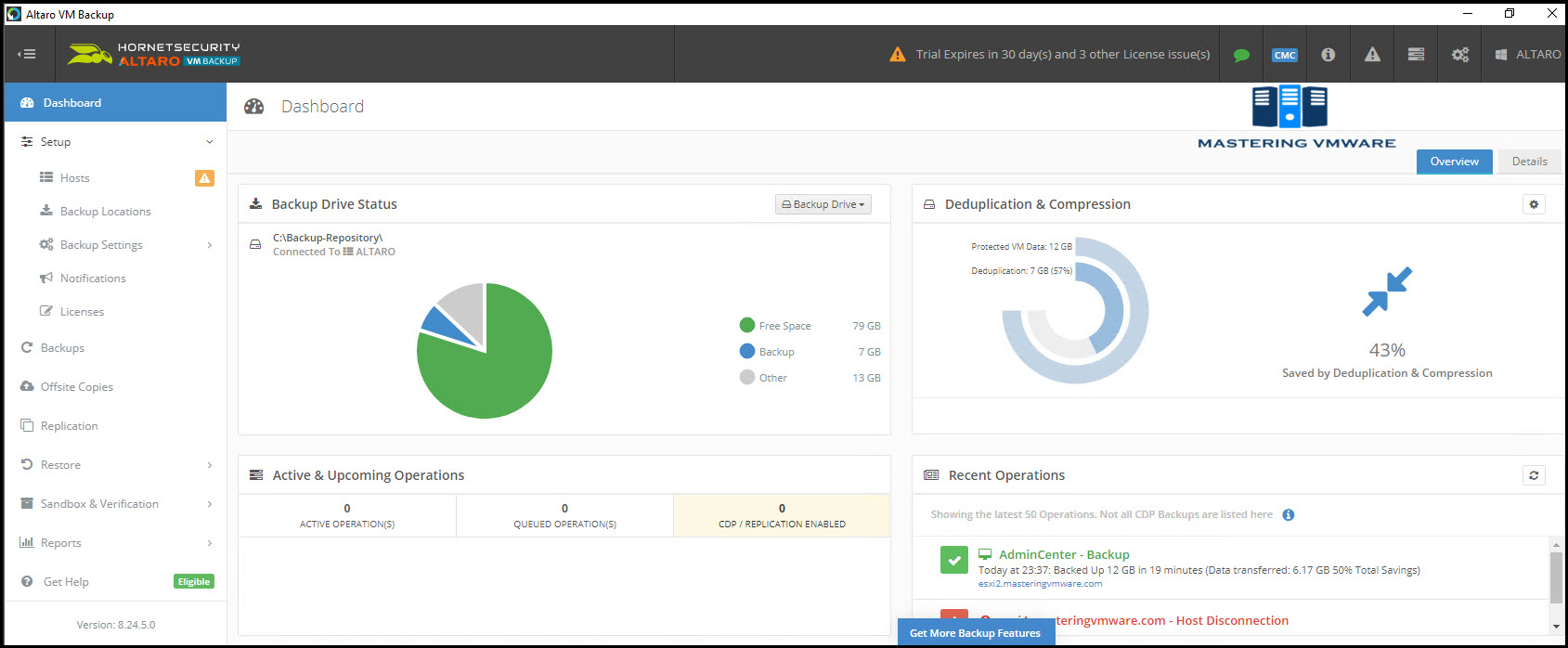Click the drive icon beside C:\Backup-Repository\
The image size is (1568, 648).
255,244
